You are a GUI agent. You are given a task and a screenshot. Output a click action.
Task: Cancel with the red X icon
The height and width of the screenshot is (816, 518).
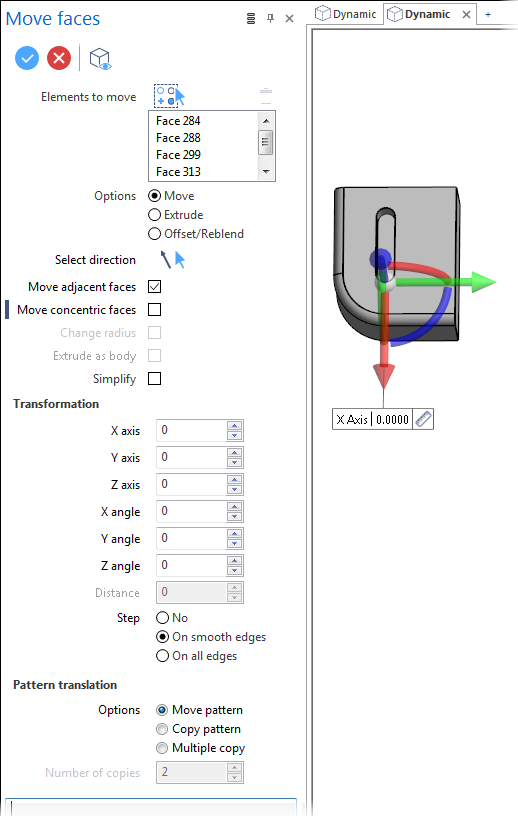(59, 58)
